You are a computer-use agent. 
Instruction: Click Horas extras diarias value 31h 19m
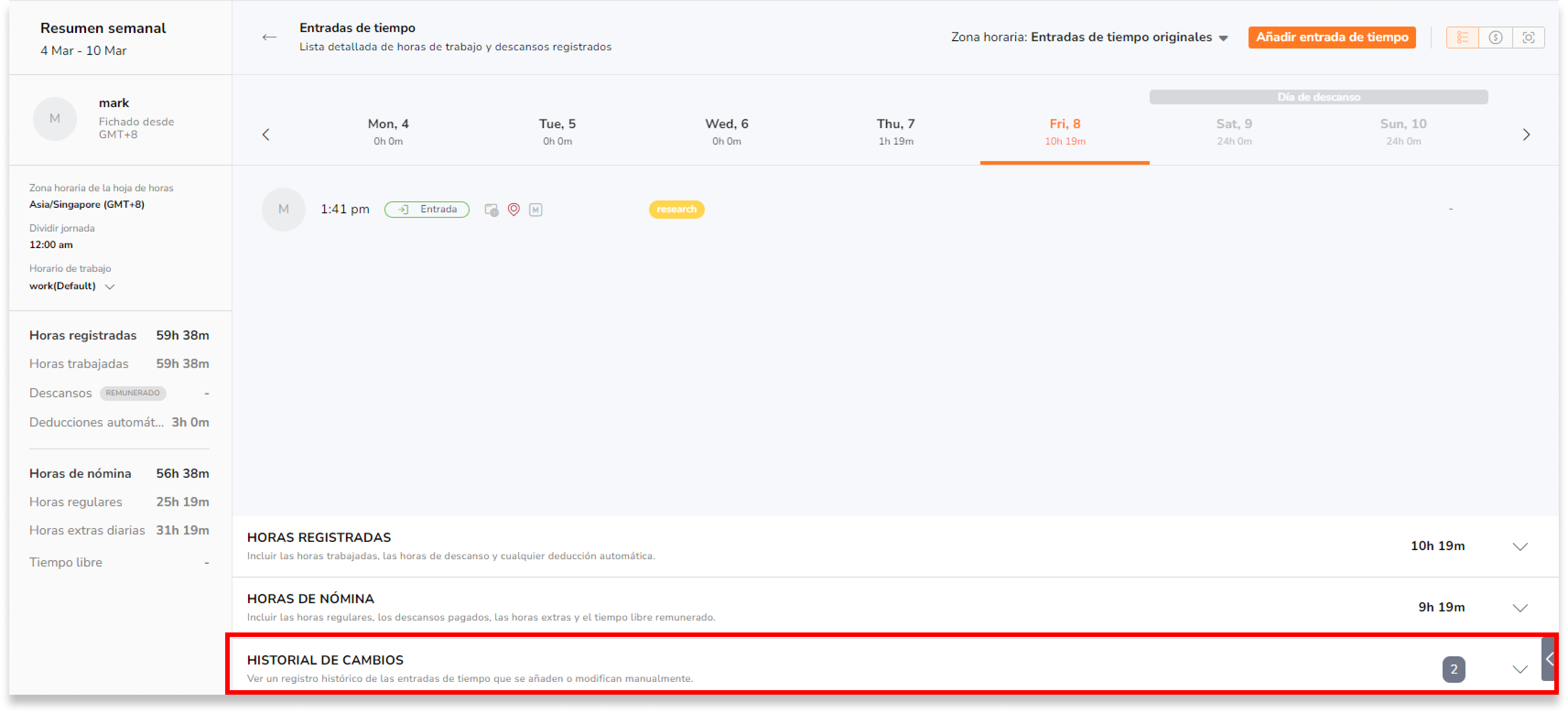183,530
